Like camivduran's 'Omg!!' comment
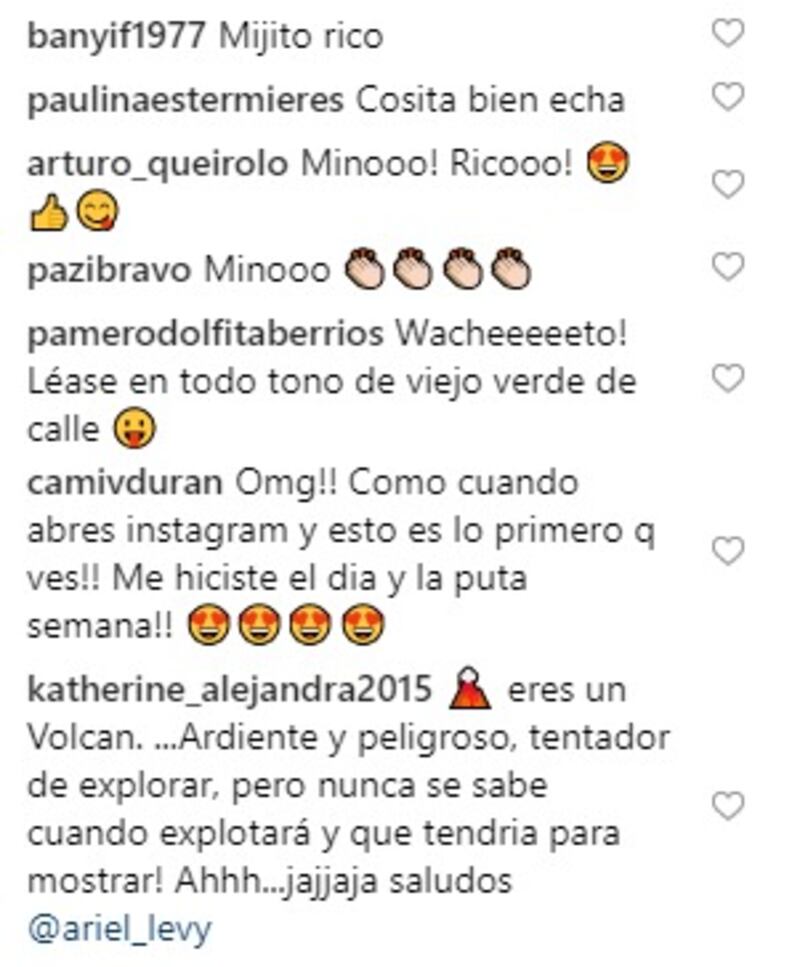Screen dimensions: 800x967 (728, 551)
